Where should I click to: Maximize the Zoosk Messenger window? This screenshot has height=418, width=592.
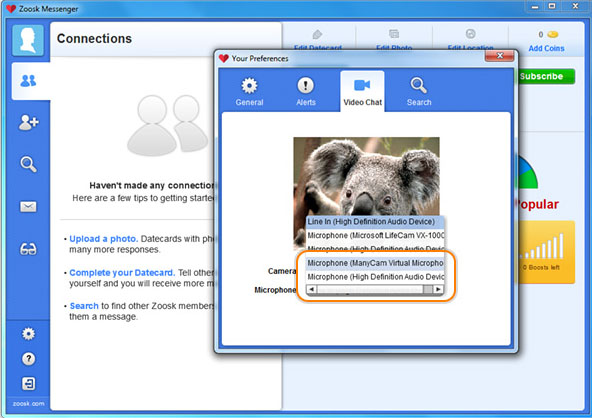552,6
